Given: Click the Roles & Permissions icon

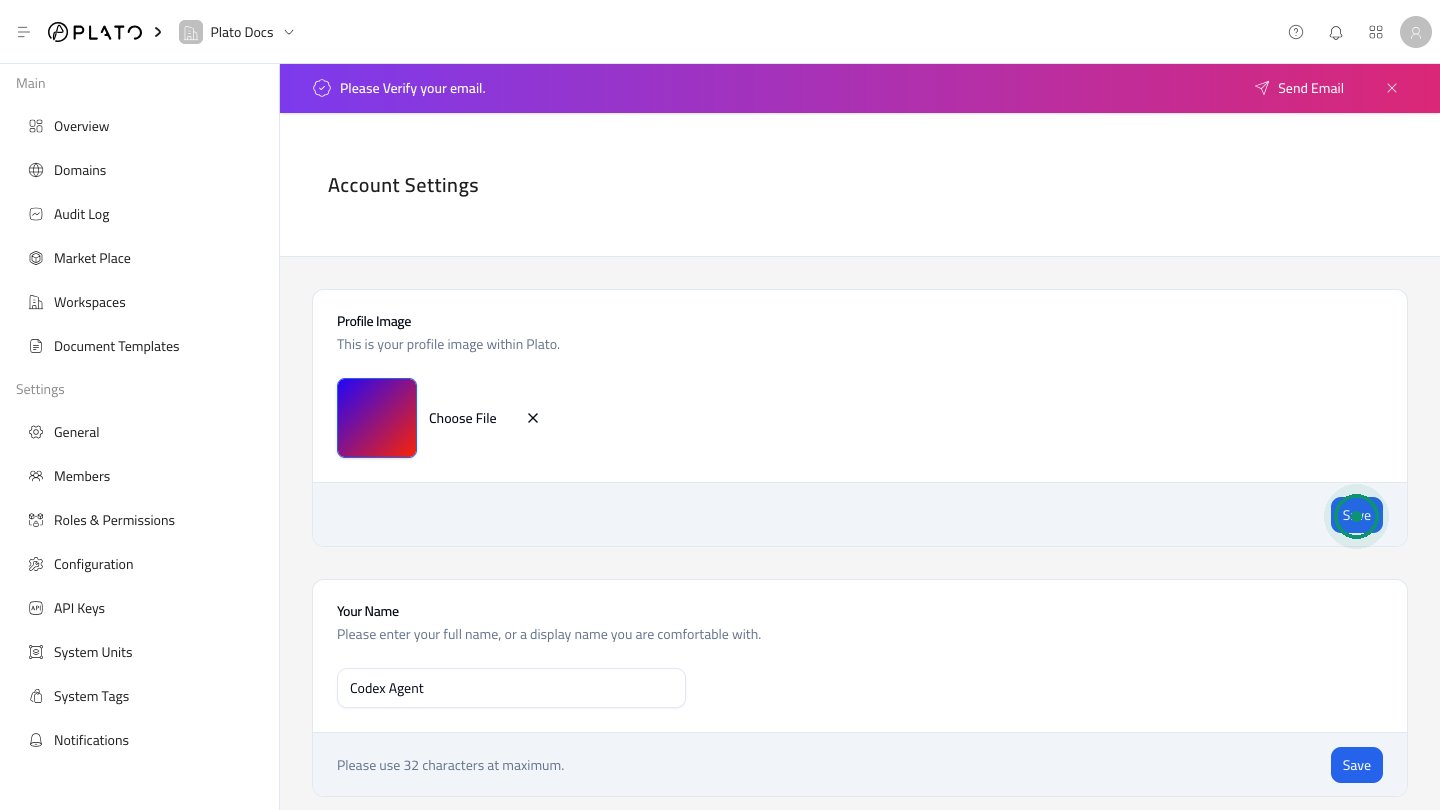Looking at the screenshot, I should [36, 520].
